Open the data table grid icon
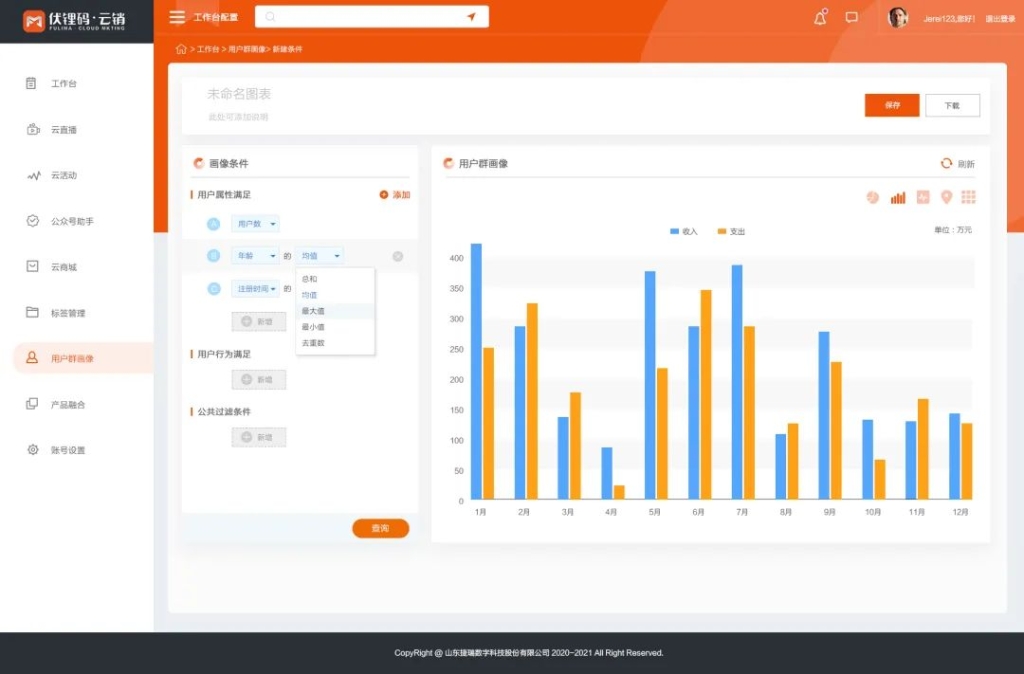 (x=969, y=197)
